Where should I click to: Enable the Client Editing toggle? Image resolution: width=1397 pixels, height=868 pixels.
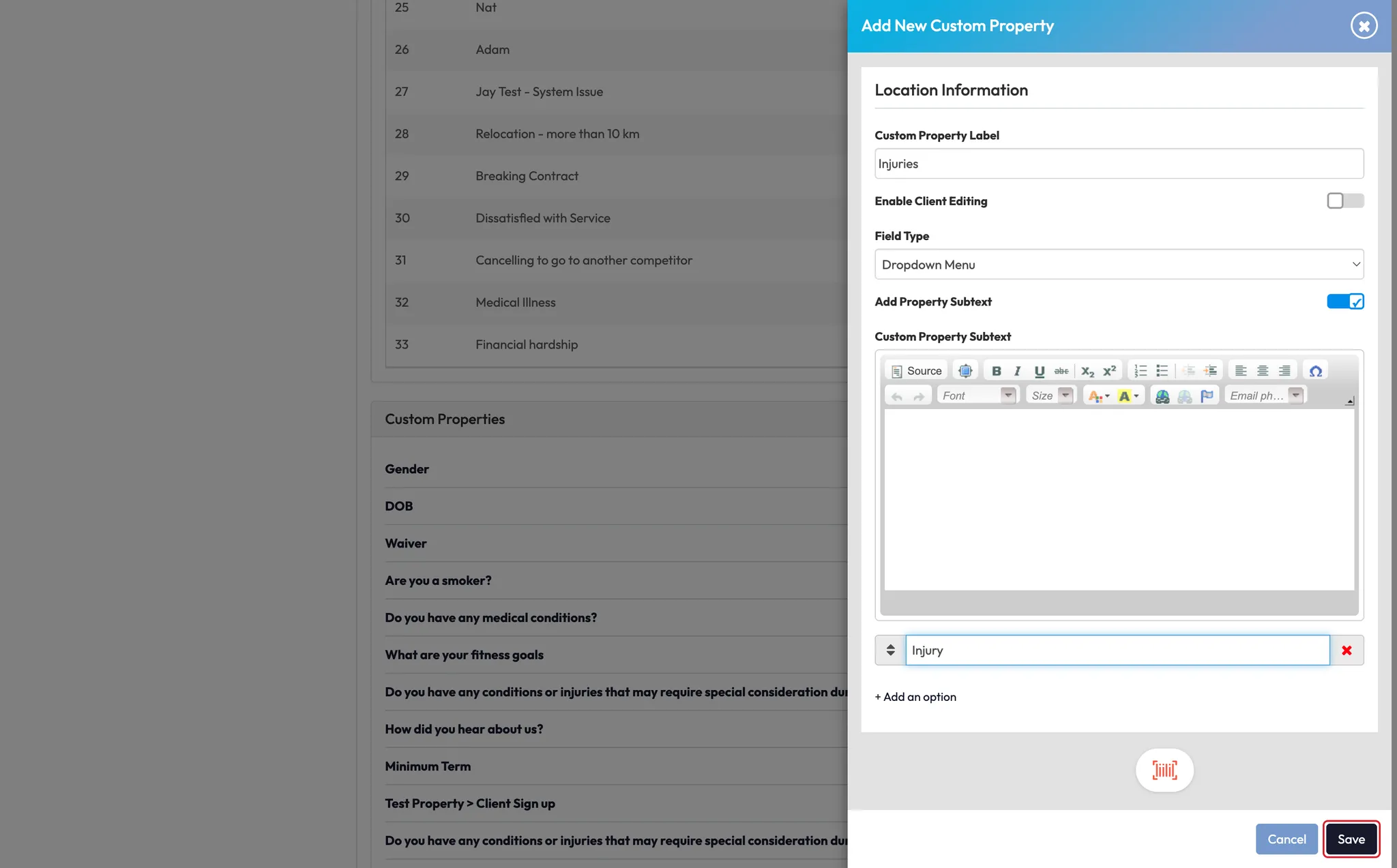pyautogui.click(x=1344, y=200)
